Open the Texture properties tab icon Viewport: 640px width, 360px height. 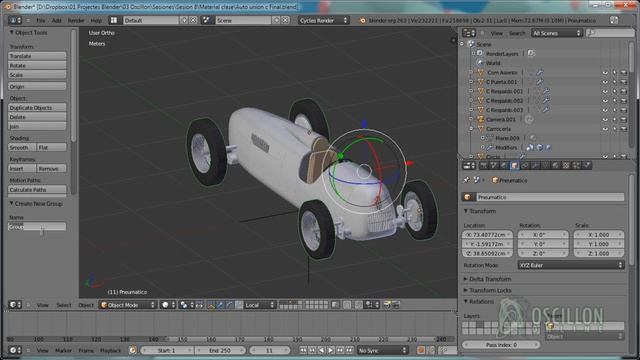click(566, 165)
